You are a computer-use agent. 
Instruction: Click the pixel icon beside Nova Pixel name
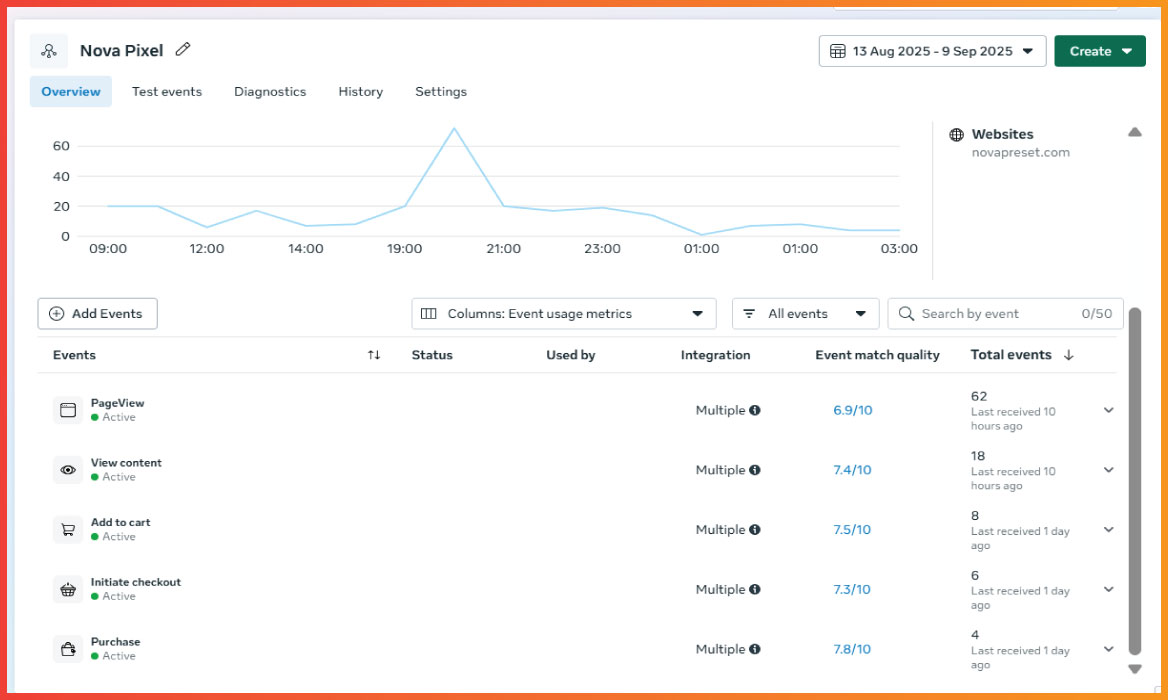coord(48,48)
